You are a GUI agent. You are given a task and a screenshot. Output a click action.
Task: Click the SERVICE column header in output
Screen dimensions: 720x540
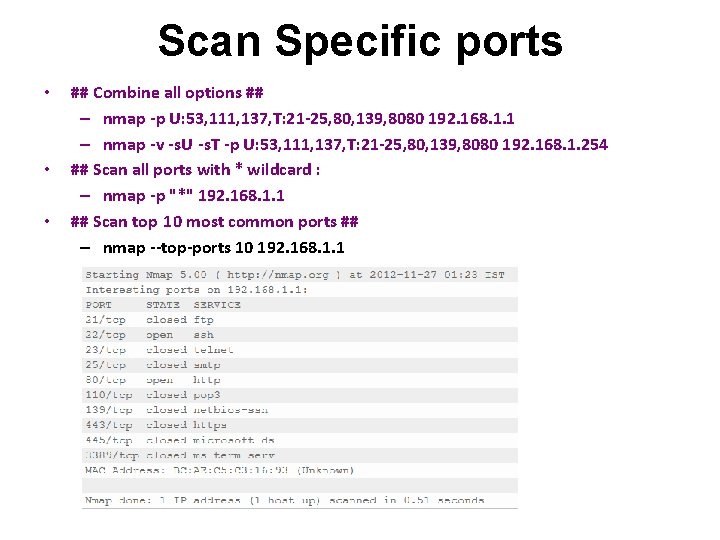217,305
